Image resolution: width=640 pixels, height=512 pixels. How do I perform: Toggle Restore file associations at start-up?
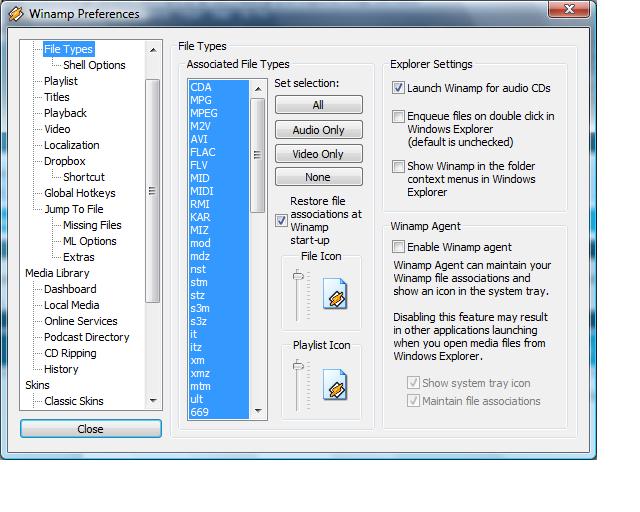click(281, 220)
